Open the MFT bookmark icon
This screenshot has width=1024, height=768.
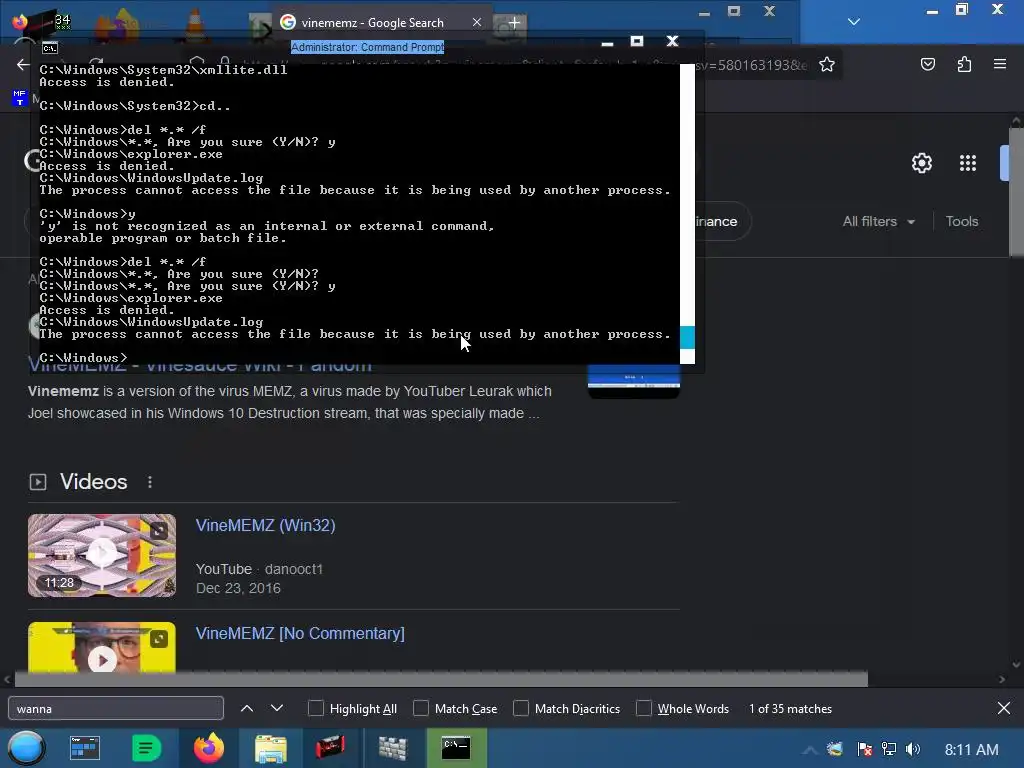pyautogui.click(x=19, y=98)
